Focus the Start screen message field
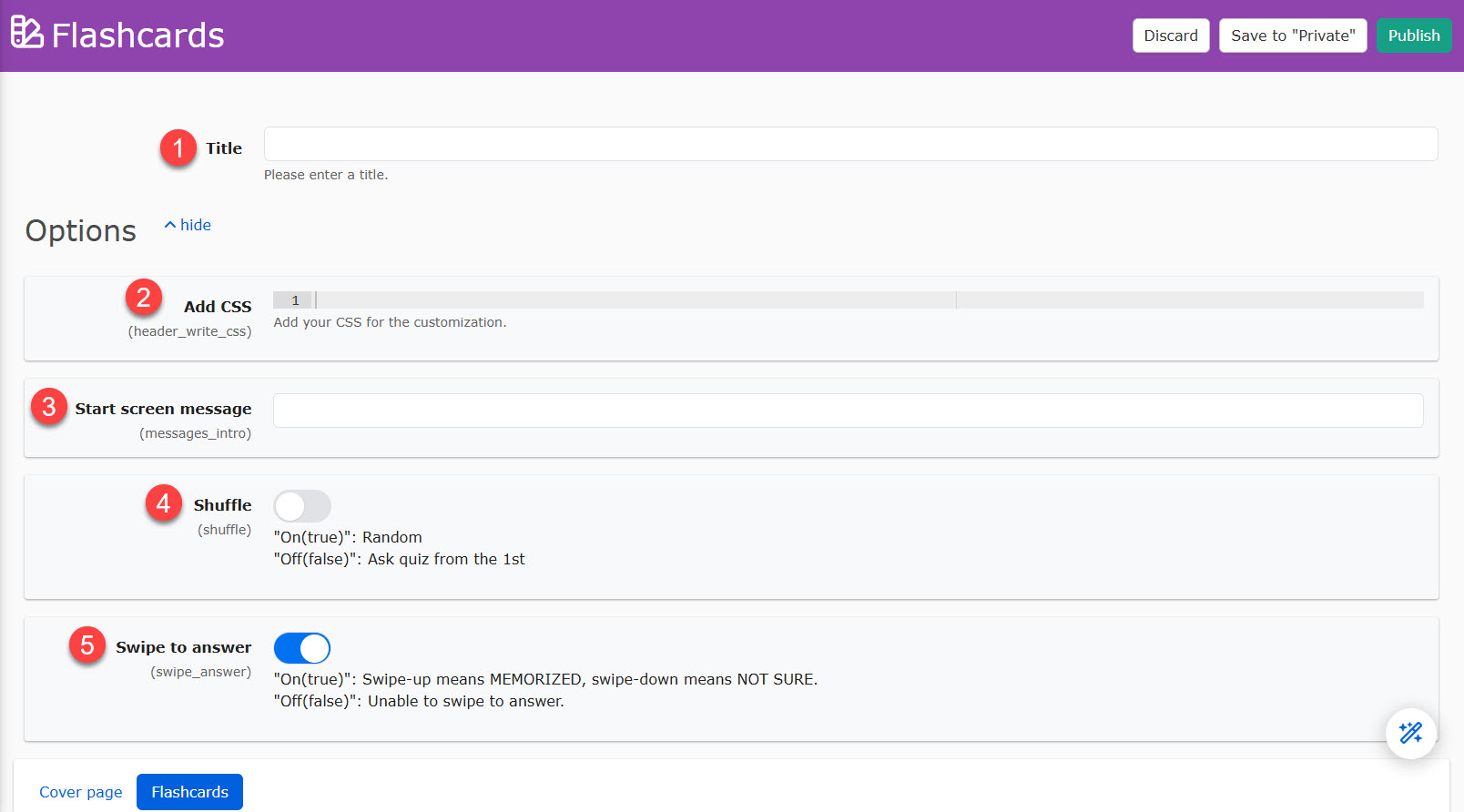 (848, 411)
